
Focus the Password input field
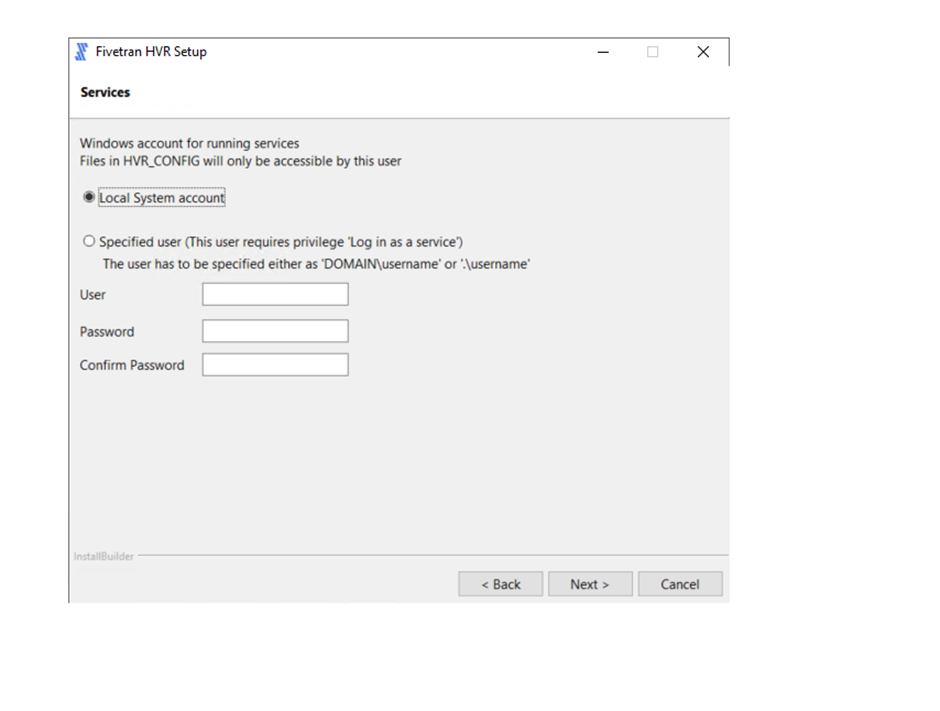275,331
